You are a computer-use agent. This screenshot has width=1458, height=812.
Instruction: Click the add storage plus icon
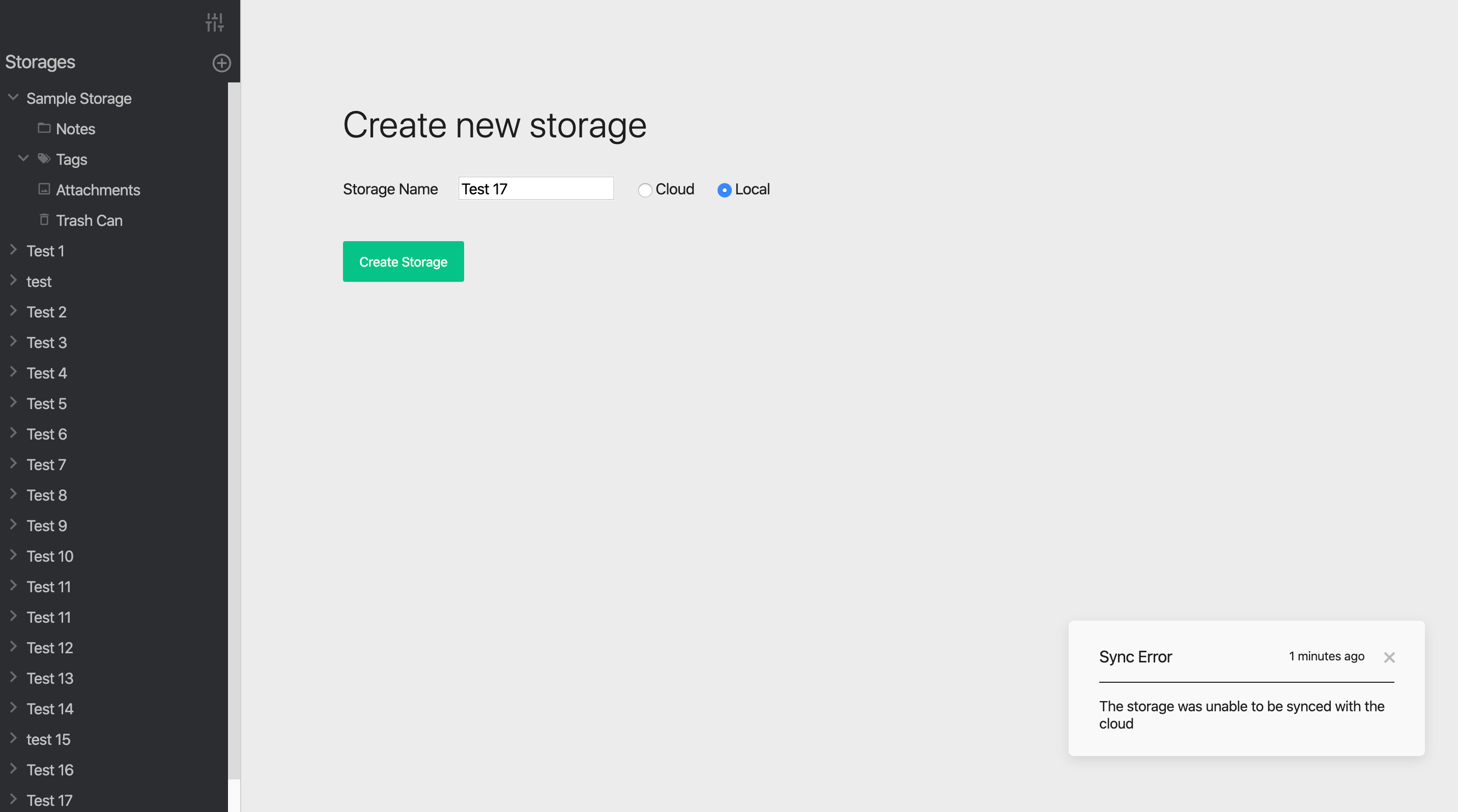(221, 63)
